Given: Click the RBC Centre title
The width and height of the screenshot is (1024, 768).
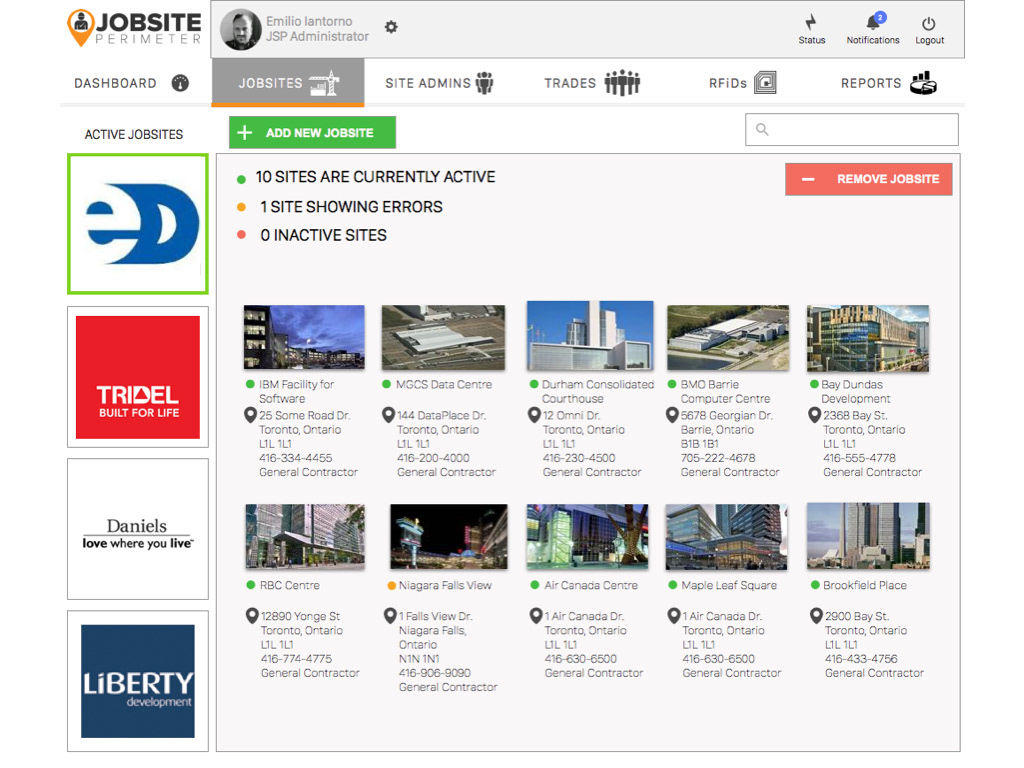Looking at the screenshot, I should tap(290, 586).
